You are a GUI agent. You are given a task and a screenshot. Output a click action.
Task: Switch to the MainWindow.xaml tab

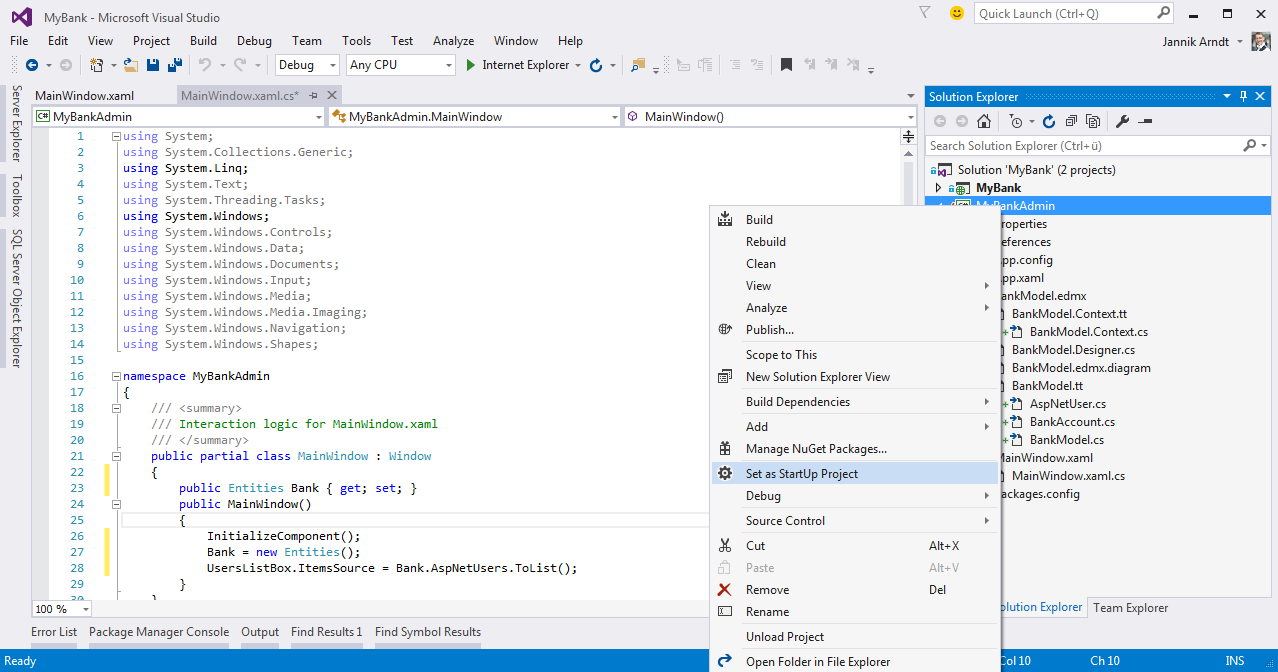pyautogui.click(x=84, y=96)
